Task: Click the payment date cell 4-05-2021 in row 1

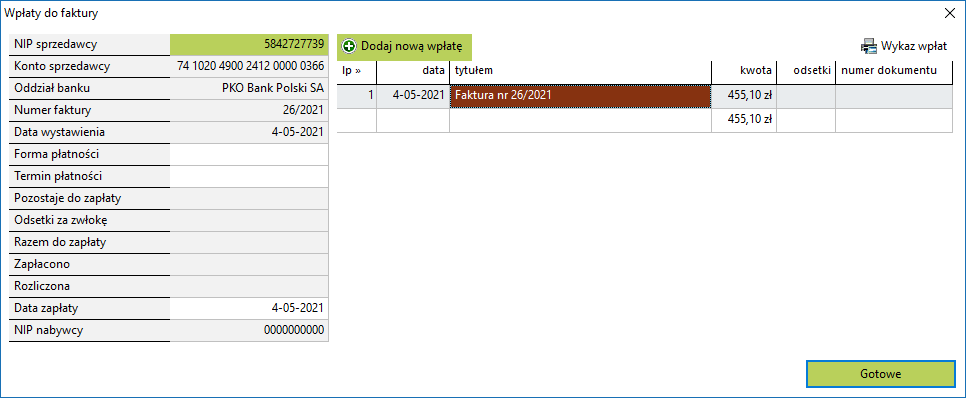Action: (x=413, y=96)
